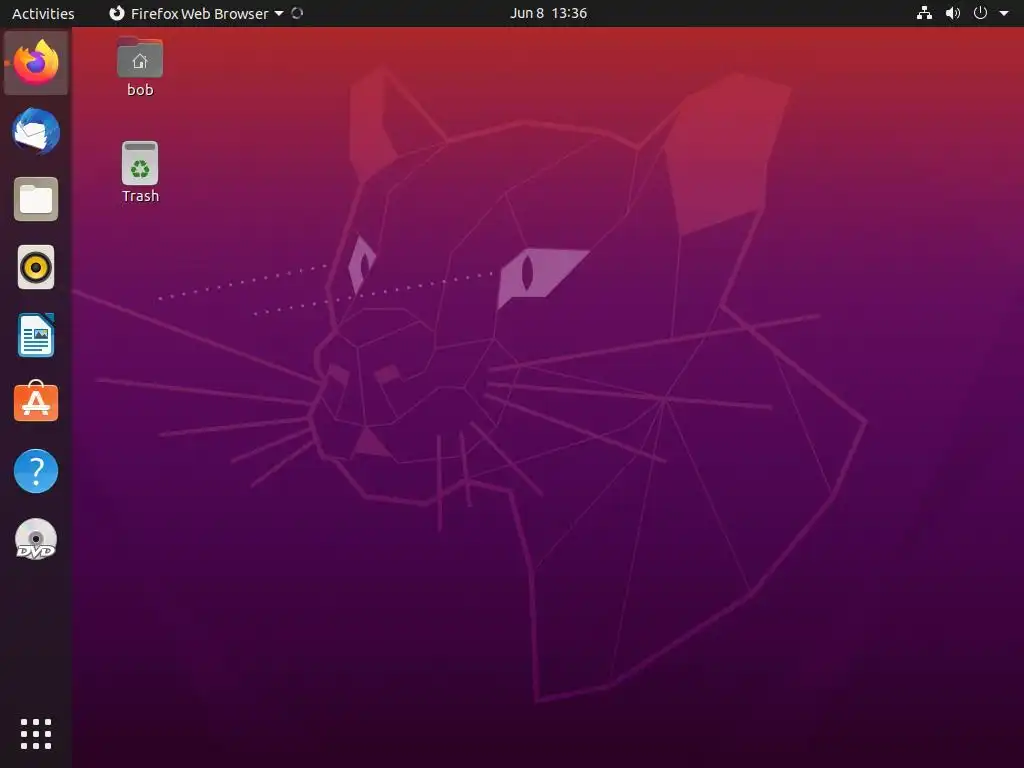Click the Firefox icon in top bar
The width and height of the screenshot is (1024, 768).
[117, 13]
